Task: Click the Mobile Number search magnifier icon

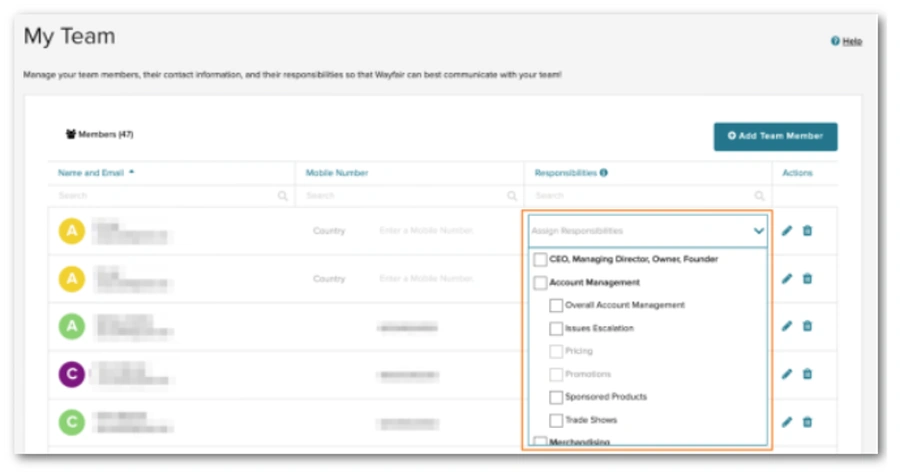Action: (512, 196)
